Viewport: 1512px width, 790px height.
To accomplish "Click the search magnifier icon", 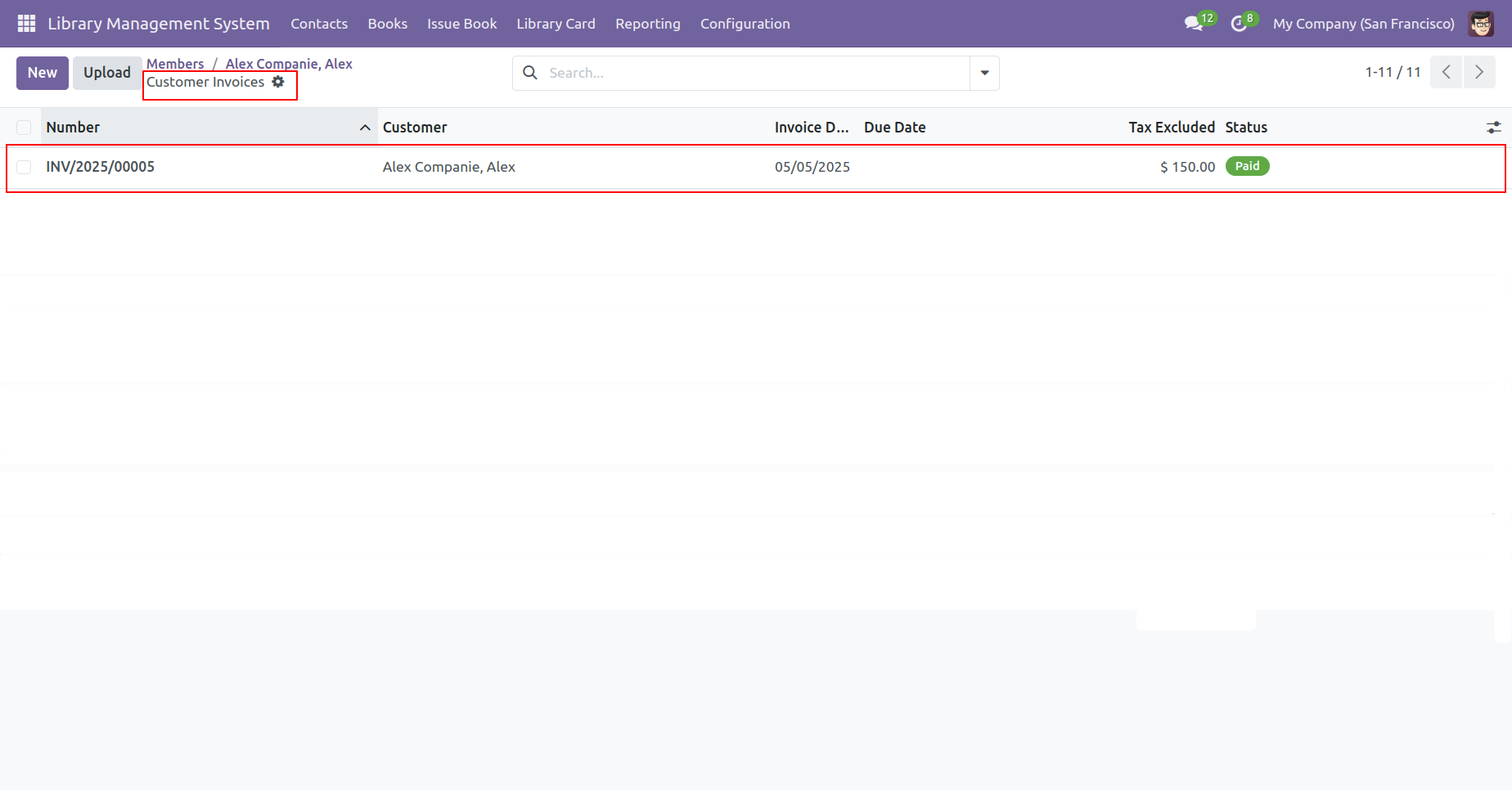I will pos(530,73).
